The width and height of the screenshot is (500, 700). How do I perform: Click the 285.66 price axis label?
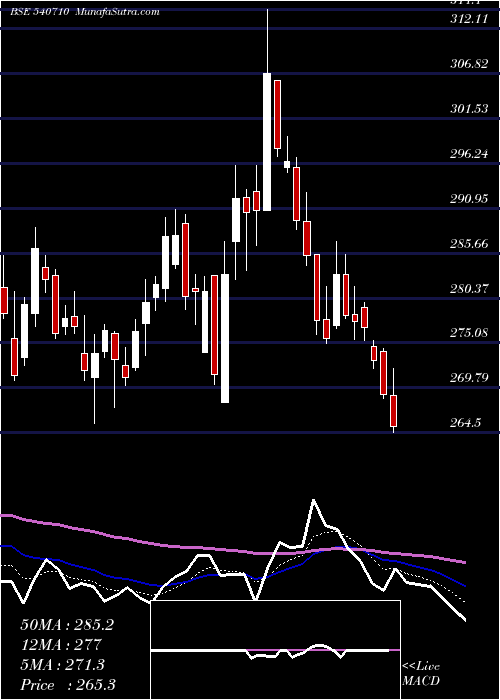[469, 244]
